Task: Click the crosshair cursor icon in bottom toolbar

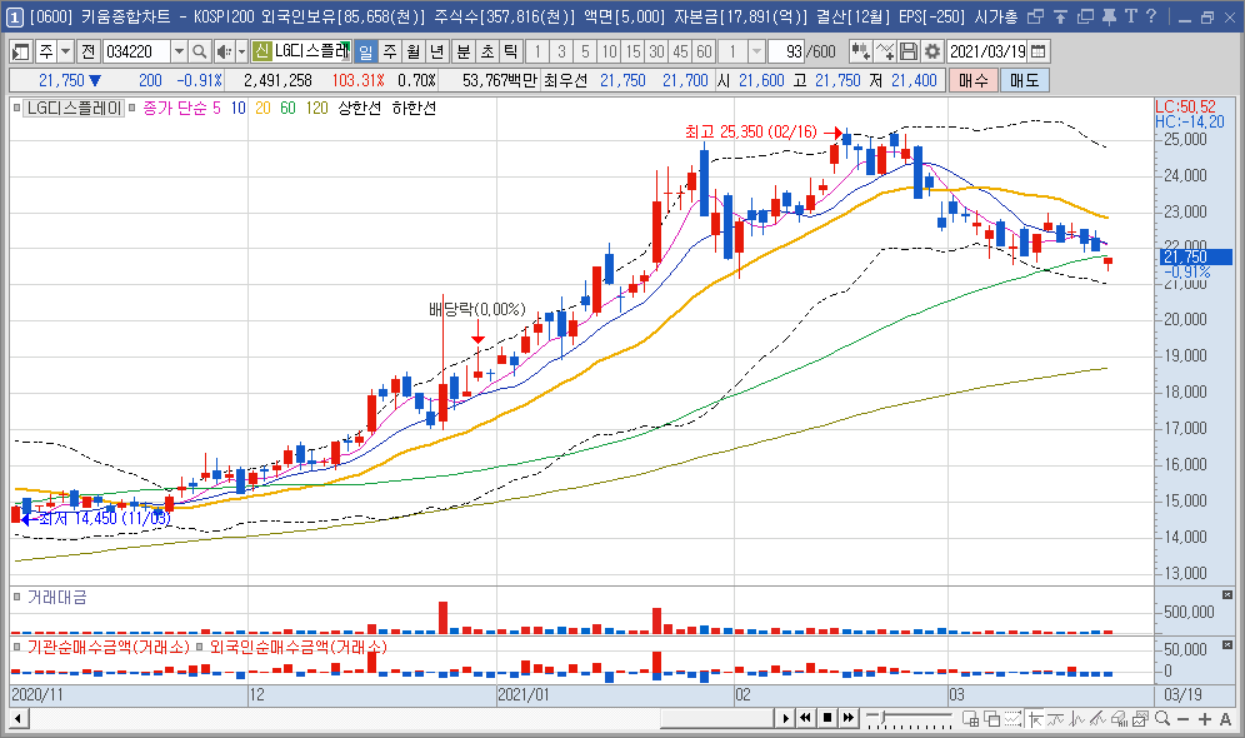Action: pyautogui.click(x=1035, y=718)
